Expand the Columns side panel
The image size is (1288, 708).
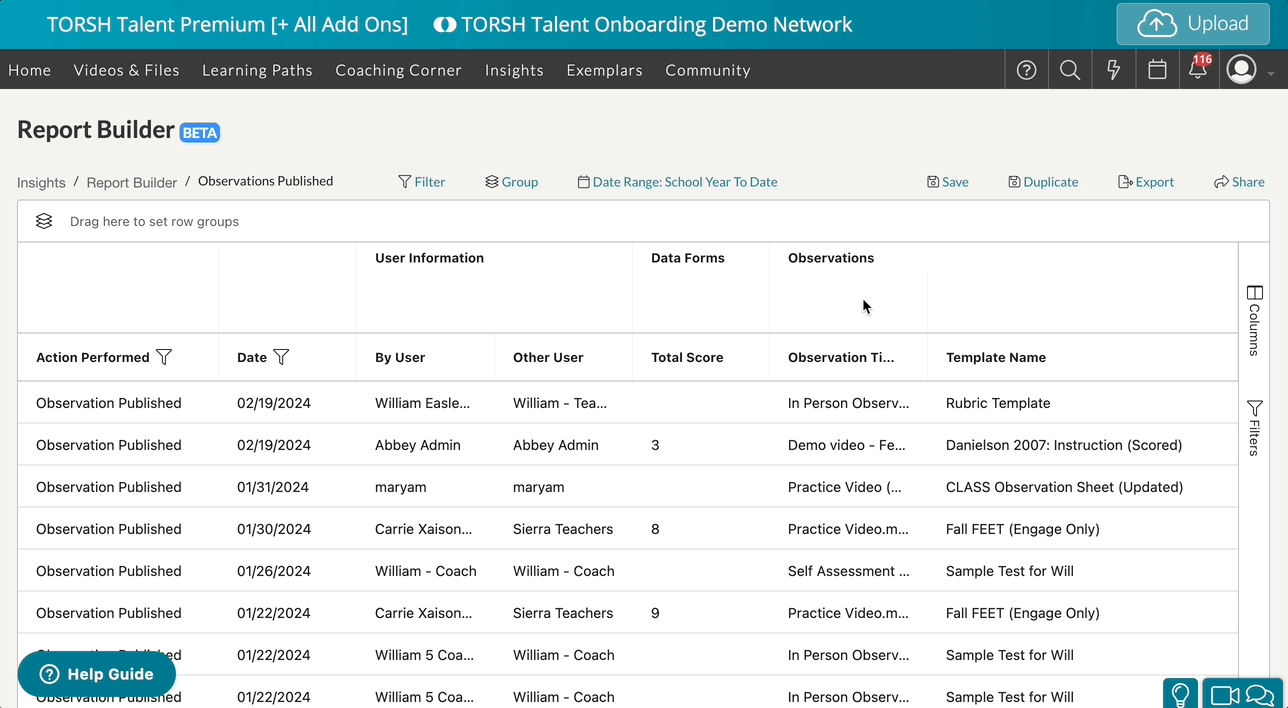coord(1254,321)
